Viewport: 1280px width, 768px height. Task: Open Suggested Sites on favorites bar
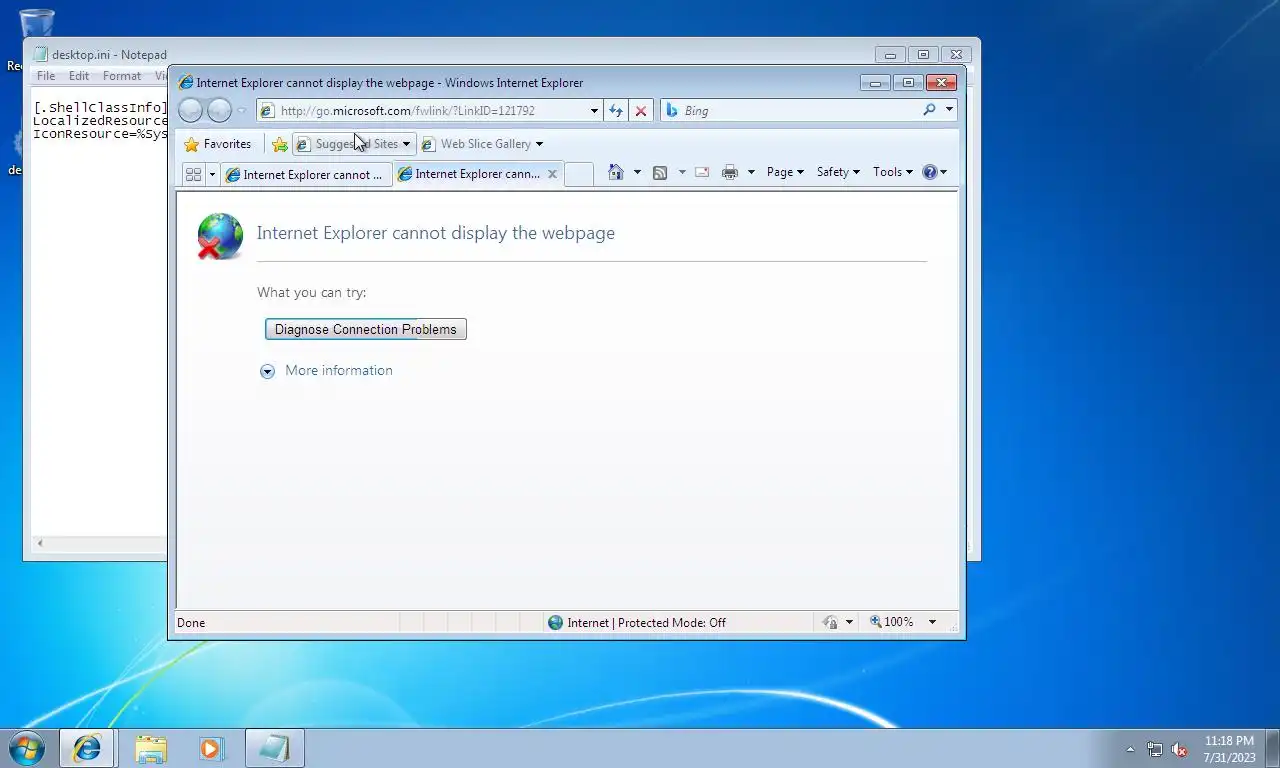[x=353, y=144]
